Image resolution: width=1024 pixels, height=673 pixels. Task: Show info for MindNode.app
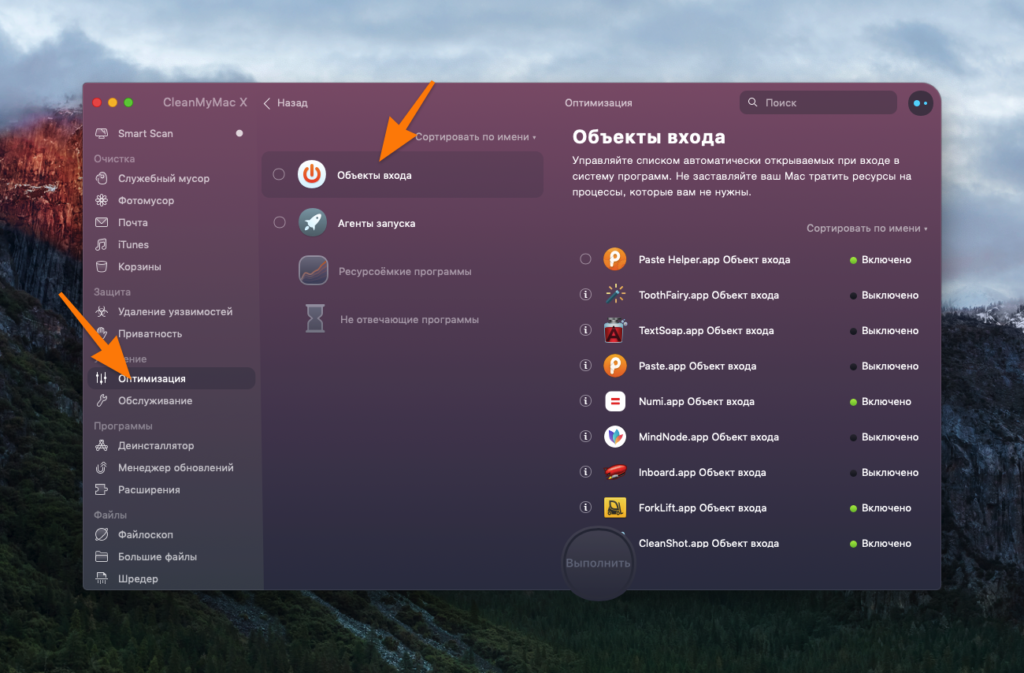tap(585, 436)
